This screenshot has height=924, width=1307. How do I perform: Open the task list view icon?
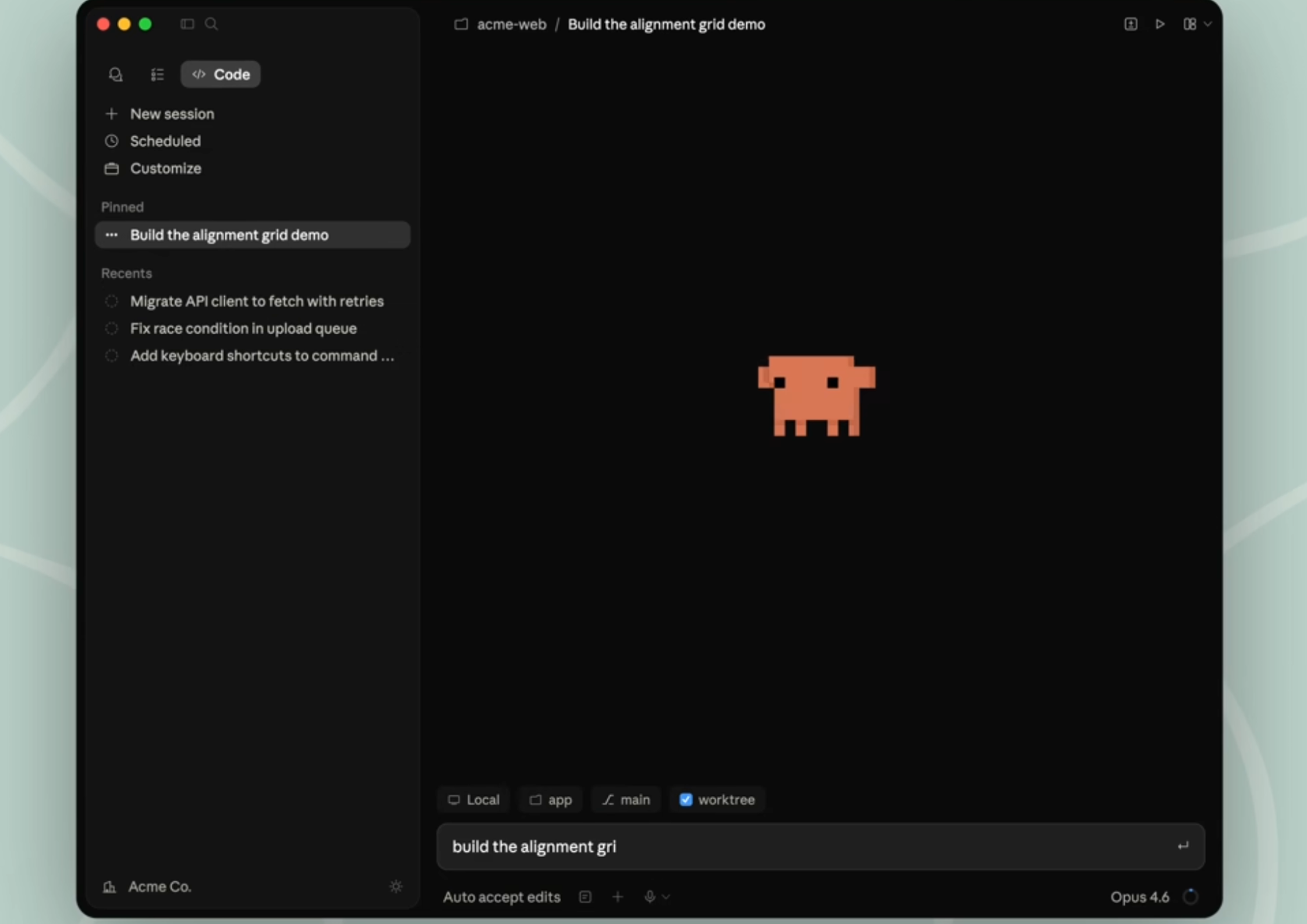pos(156,74)
